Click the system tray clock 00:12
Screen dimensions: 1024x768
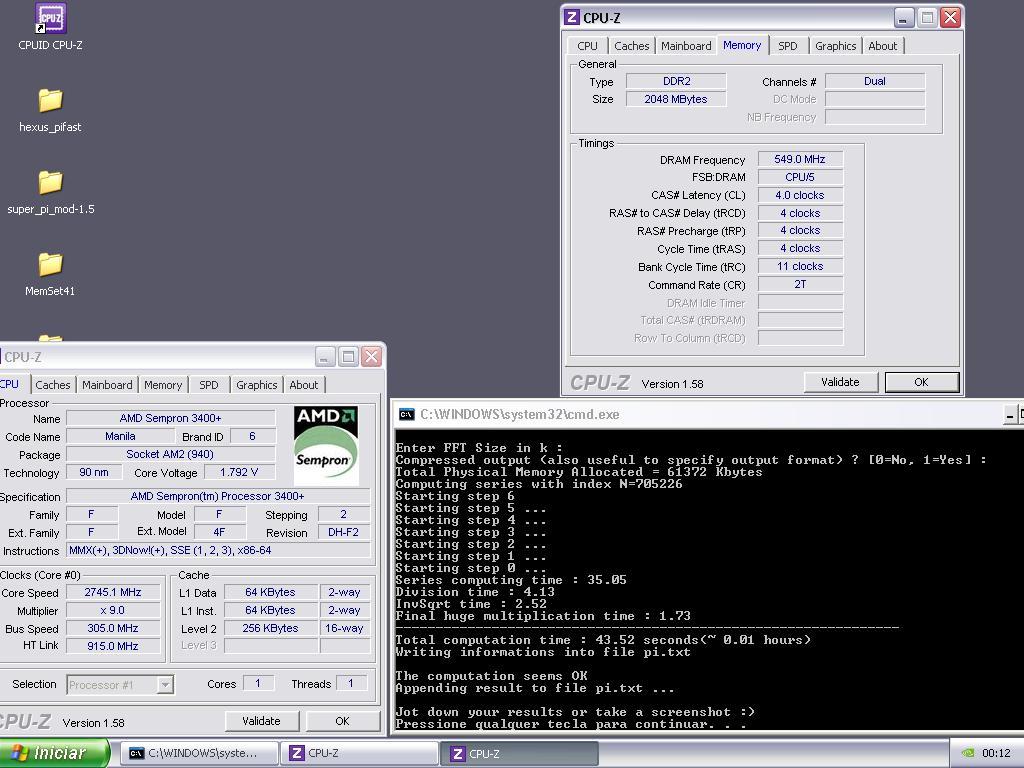[x=996, y=753]
